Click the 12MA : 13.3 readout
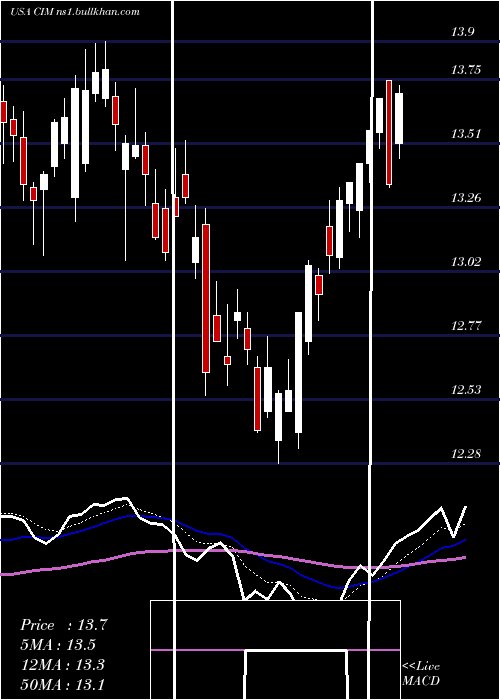The height and width of the screenshot is (700, 500). click(62, 665)
